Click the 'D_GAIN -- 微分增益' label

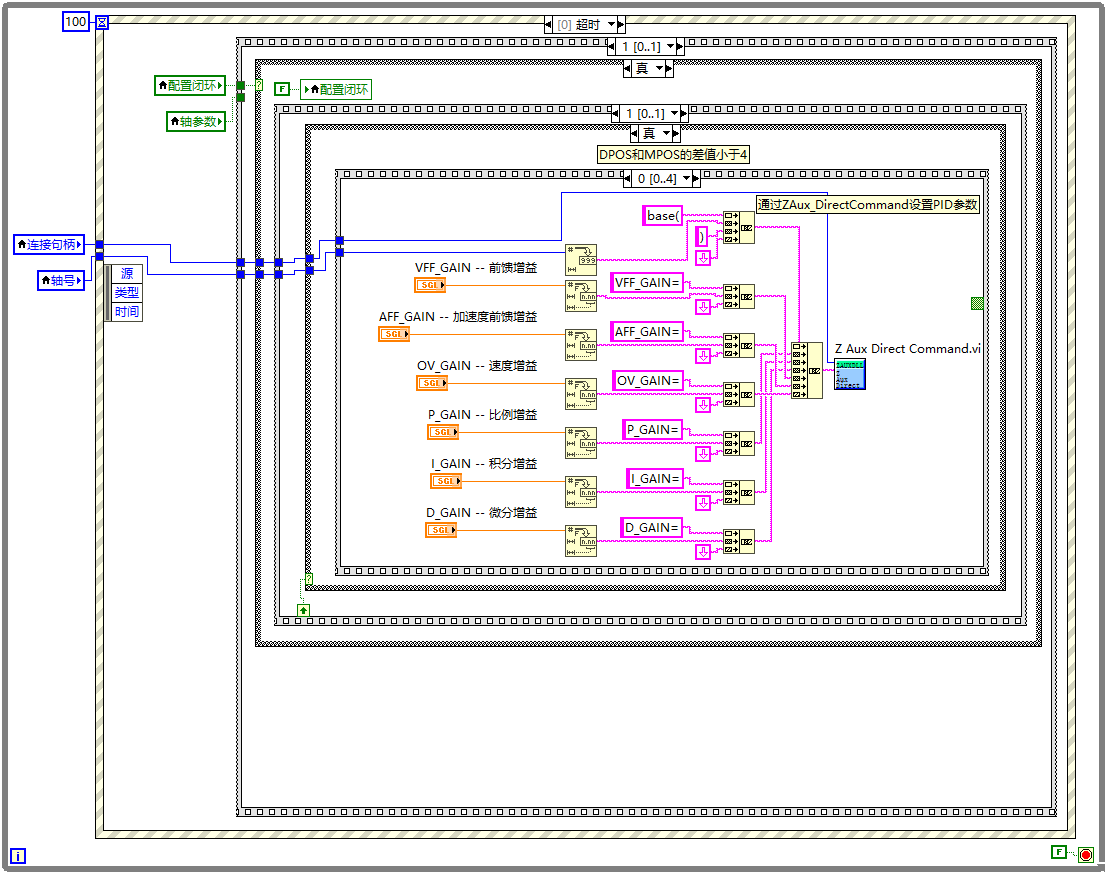(481, 513)
